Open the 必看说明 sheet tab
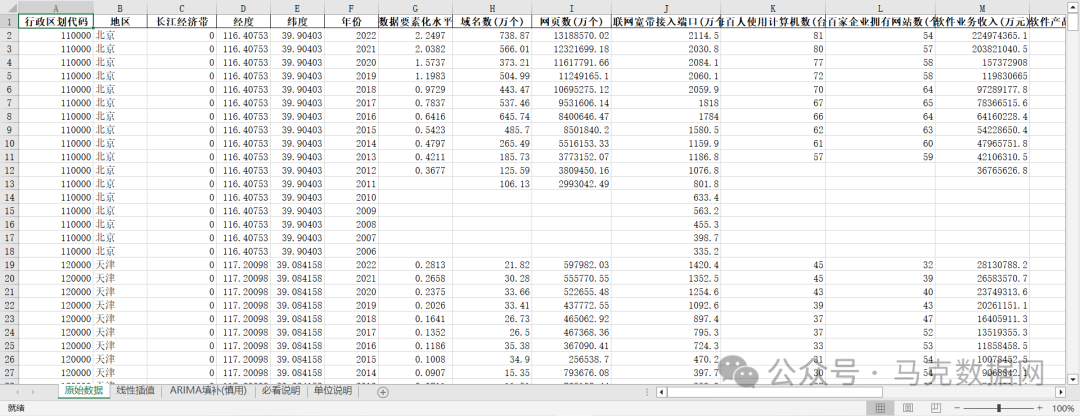Image resolution: width=1080 pixels, height=416 pixels. pyautogui.click(x=281, y=391)
